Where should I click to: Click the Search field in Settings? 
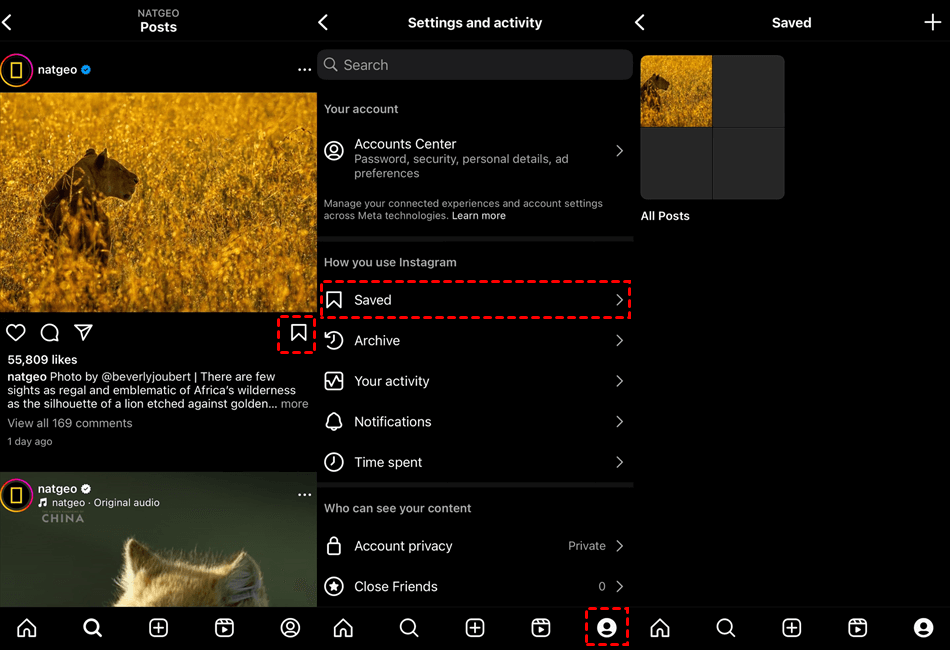click(x=475, y=65)
